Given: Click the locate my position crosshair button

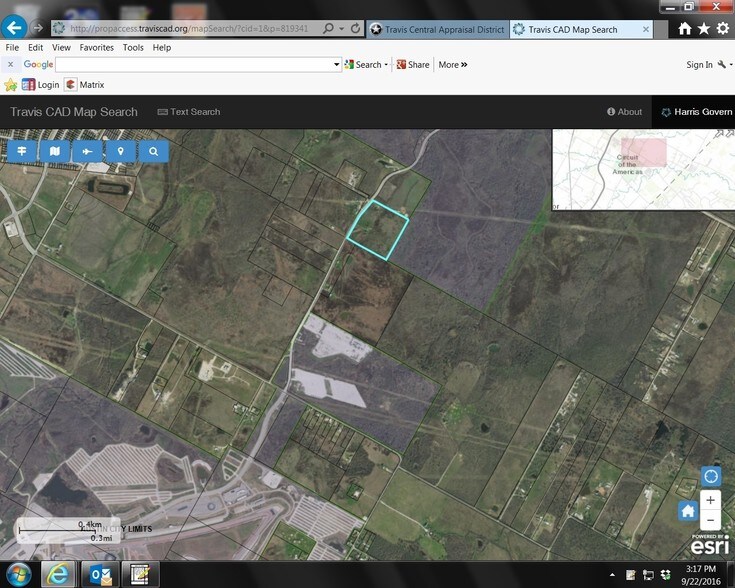Looking at the screenshot, I should coord(711,476).
